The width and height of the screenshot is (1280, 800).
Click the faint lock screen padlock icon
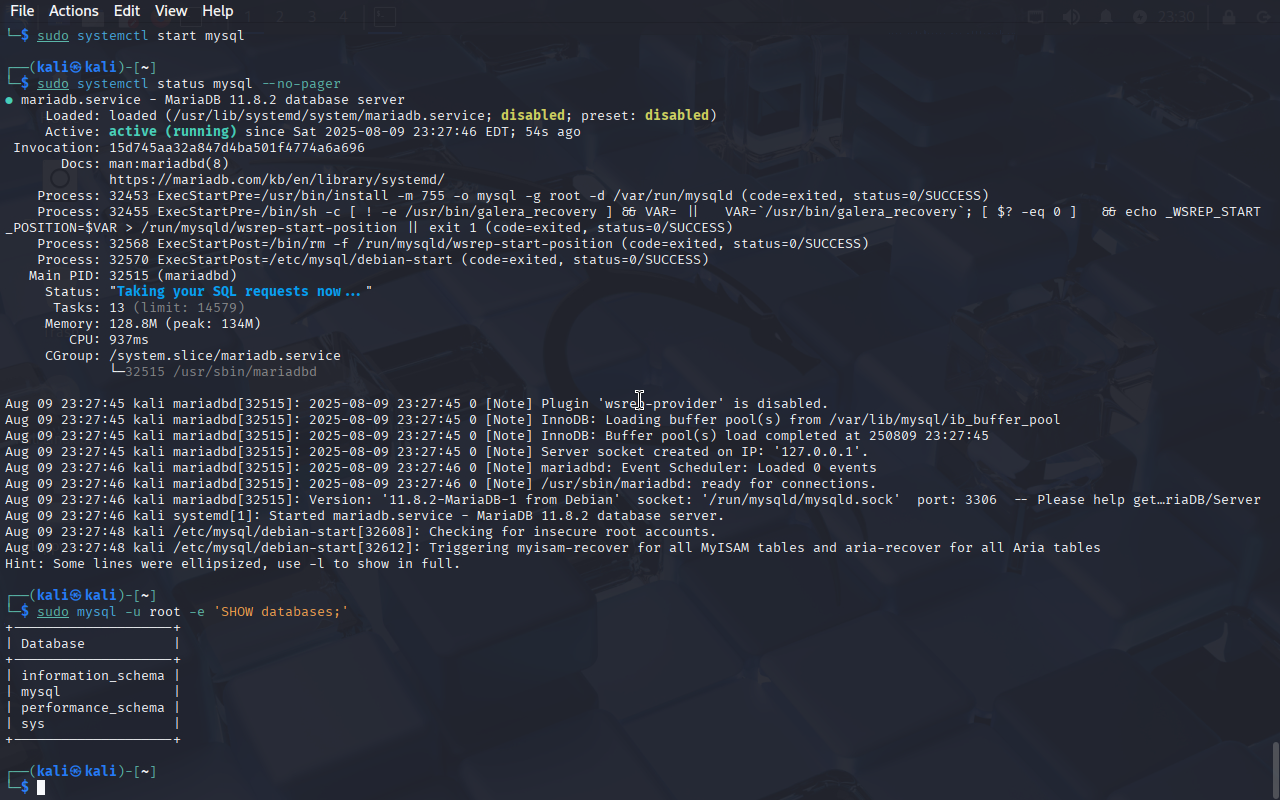pos(1229,17)
